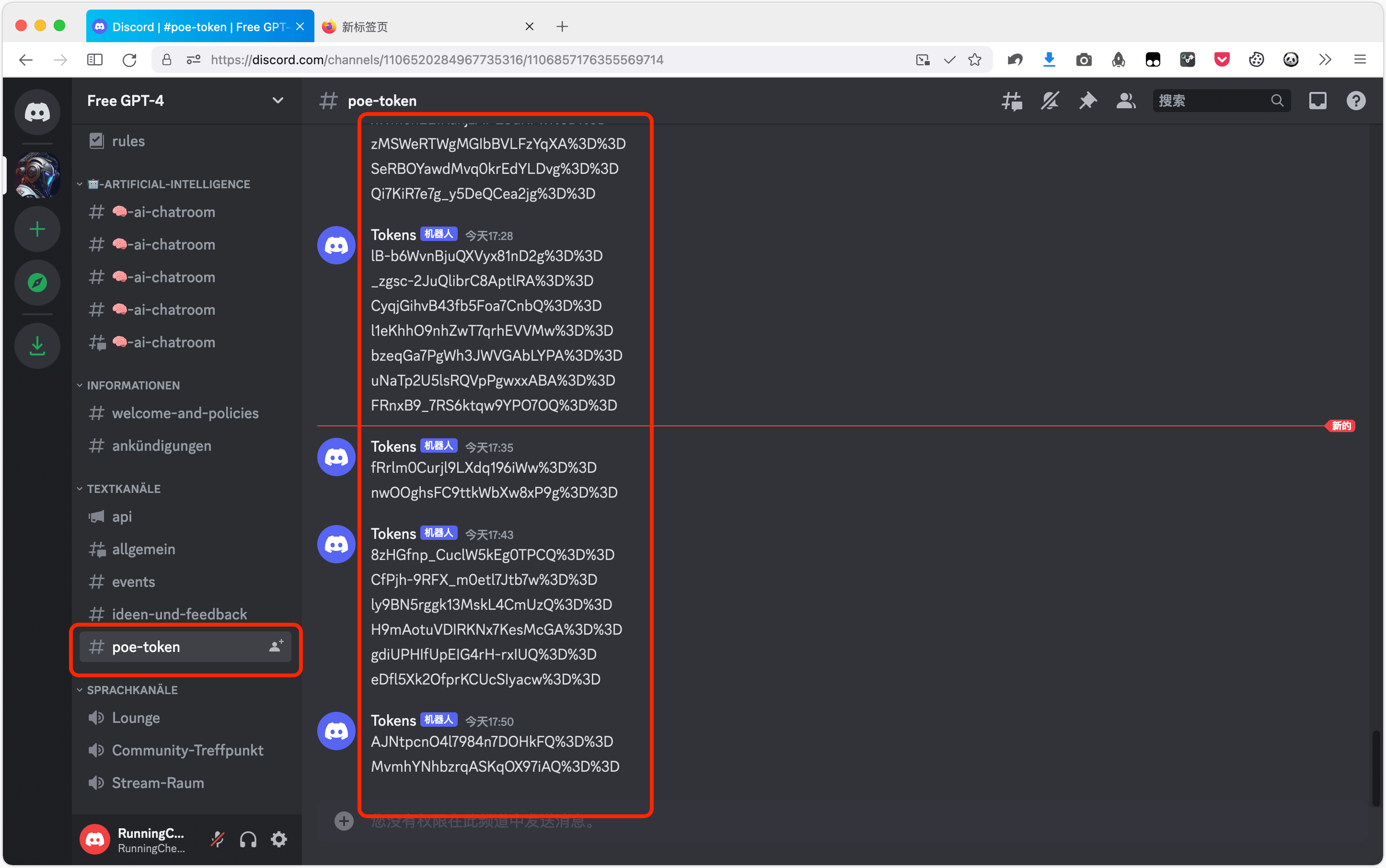Click Tokens bot avatar at 17:28
Image resolution: width=1386 pixels, height=868 pixels.
(336, 245)
